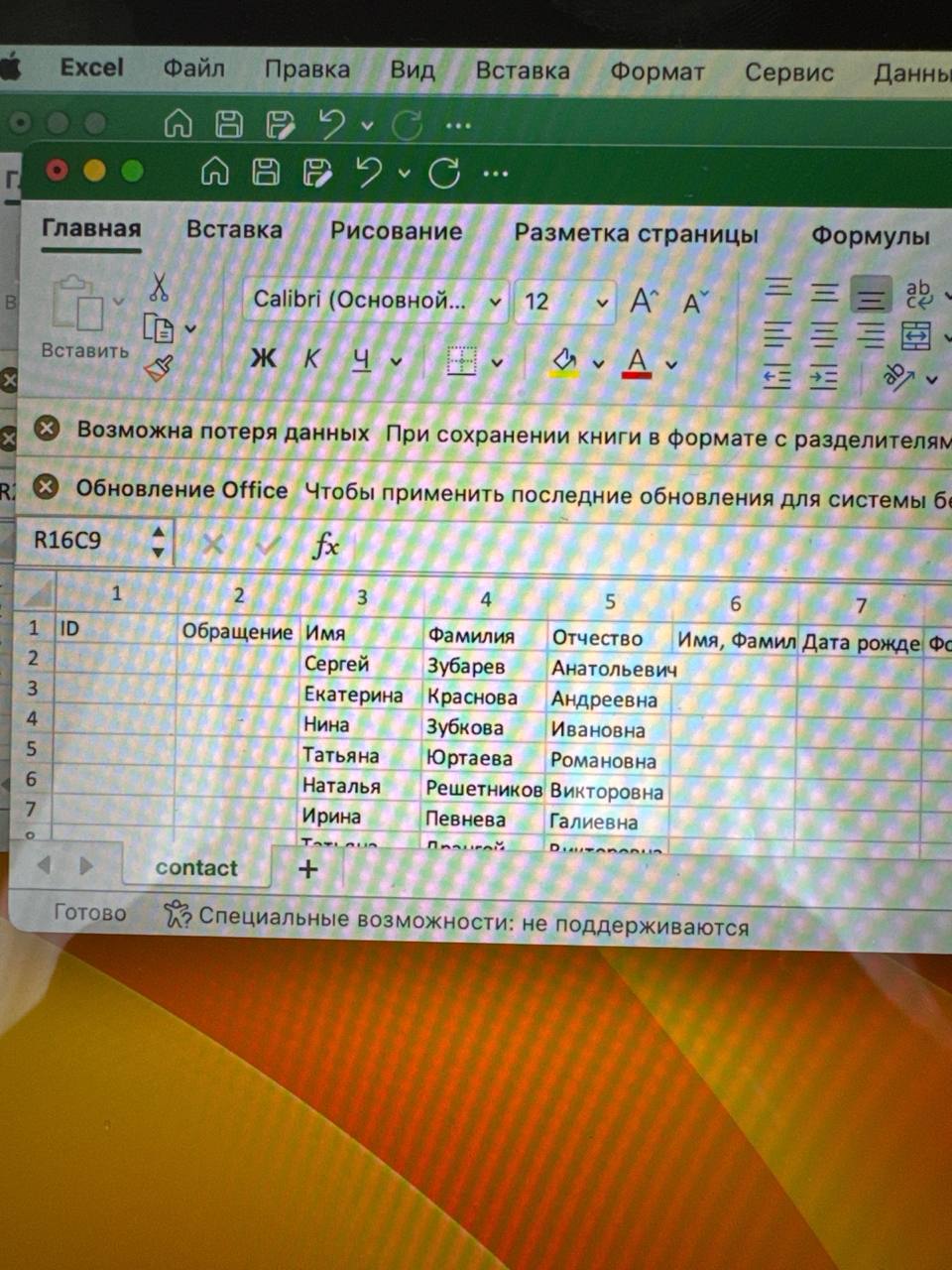Toggle bold Ж formatting

[263, 359]
